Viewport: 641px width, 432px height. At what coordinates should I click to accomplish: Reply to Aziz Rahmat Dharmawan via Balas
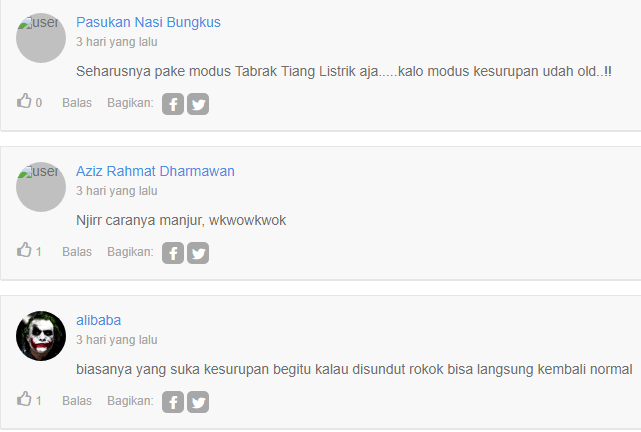coord(77,252)
